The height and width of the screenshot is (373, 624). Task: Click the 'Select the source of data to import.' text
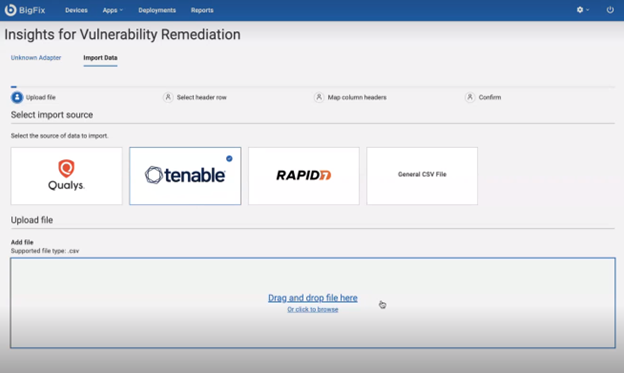(59, 136)
